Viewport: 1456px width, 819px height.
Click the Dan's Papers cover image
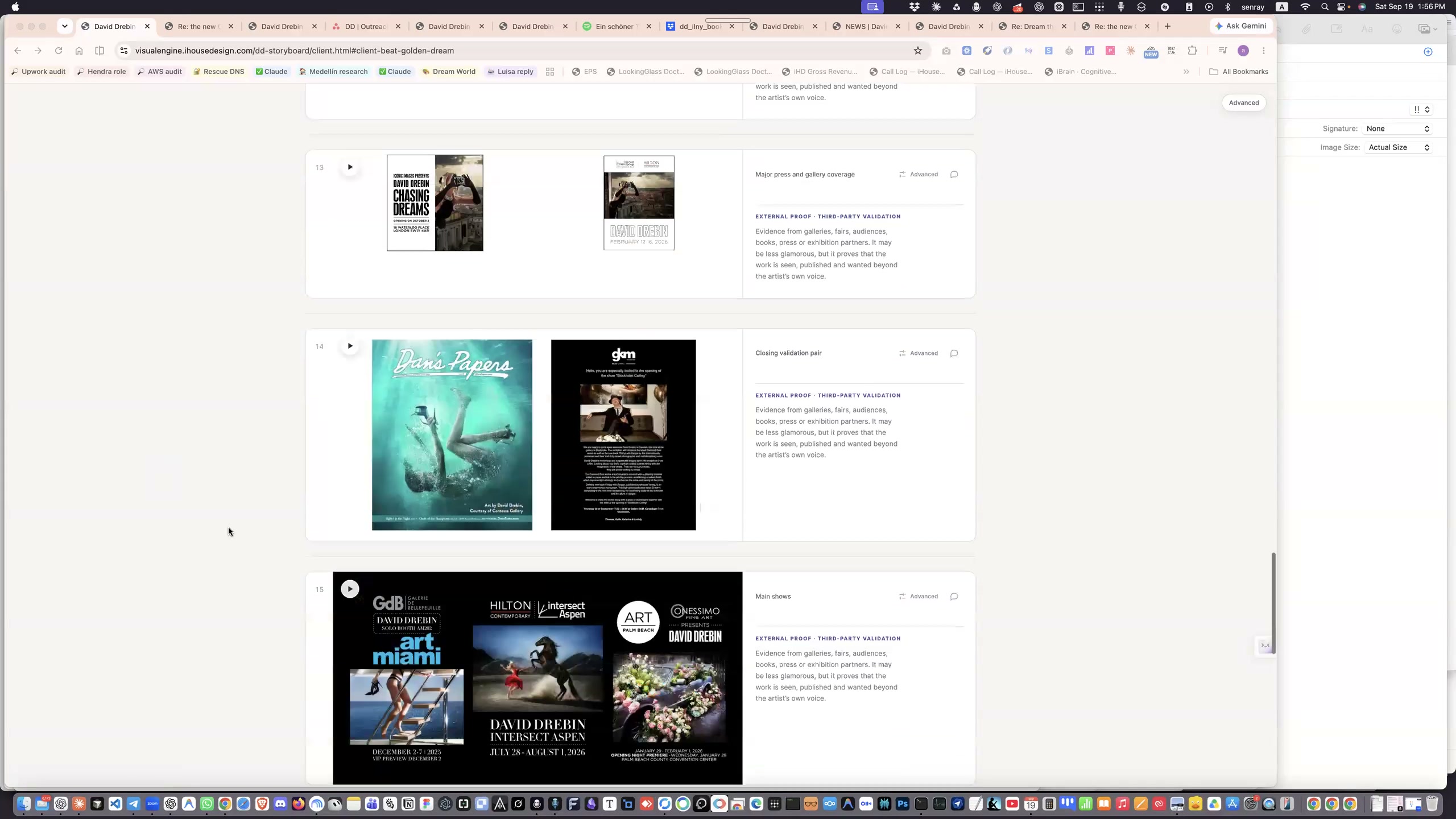click(452, 435)
